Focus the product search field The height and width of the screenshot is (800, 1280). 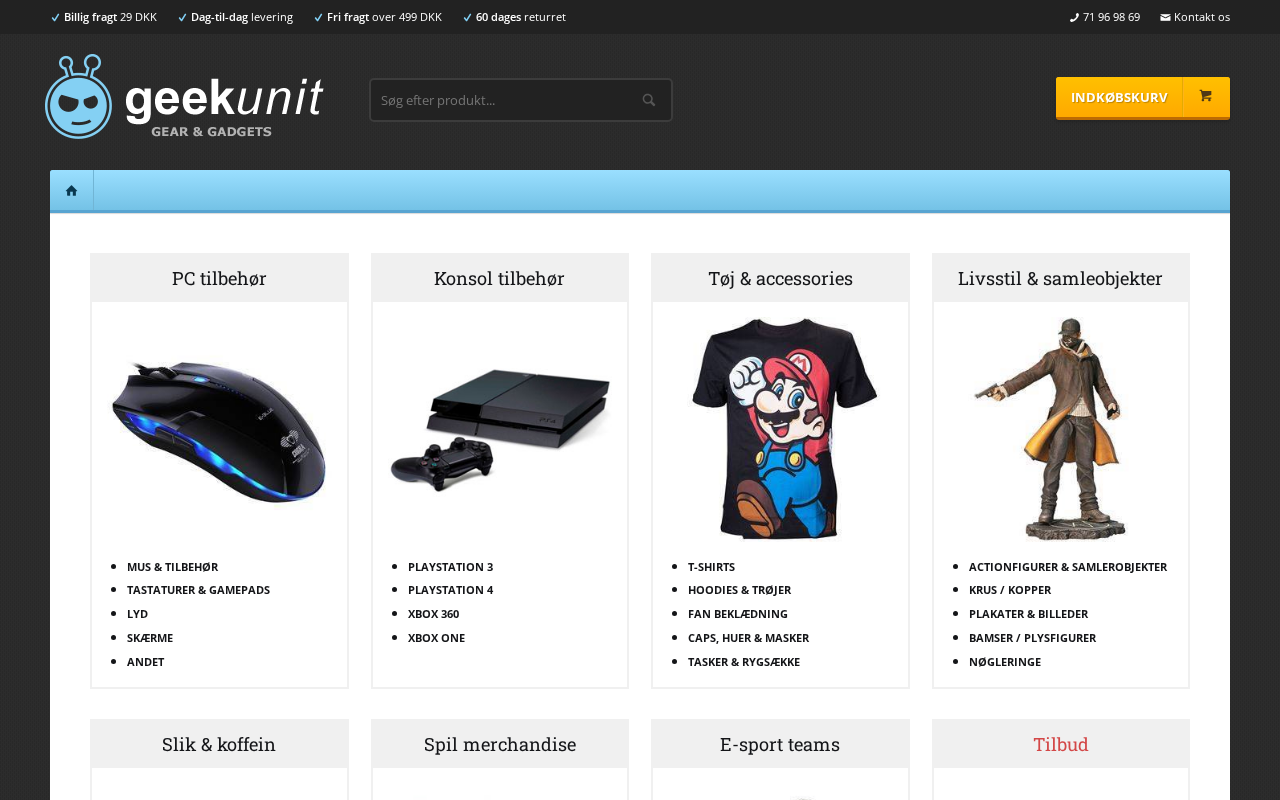coord(521,100)
